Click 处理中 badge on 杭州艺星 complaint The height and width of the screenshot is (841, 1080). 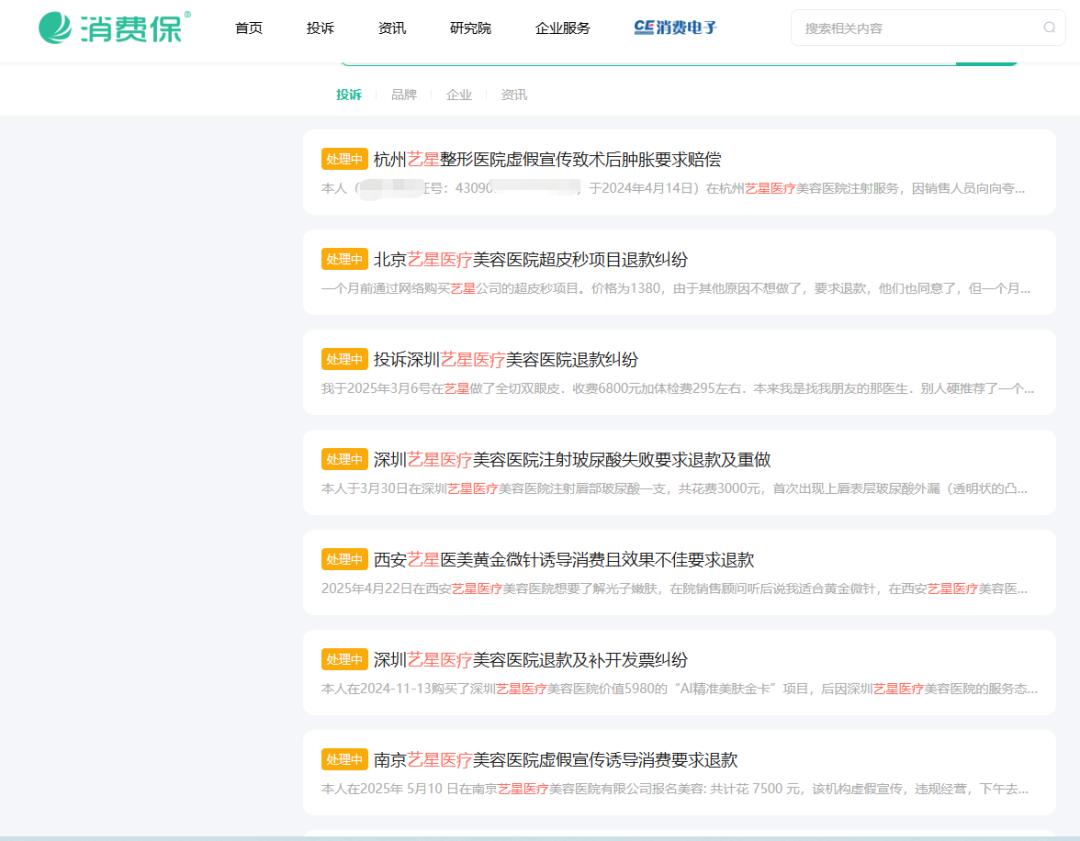pyautogui.click(x=344, y=159)
